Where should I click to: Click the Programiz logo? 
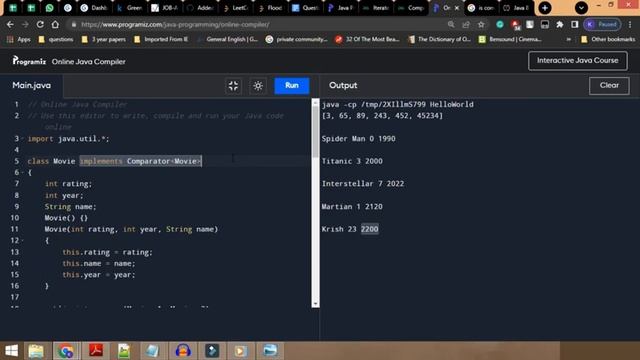click(29, 61)
